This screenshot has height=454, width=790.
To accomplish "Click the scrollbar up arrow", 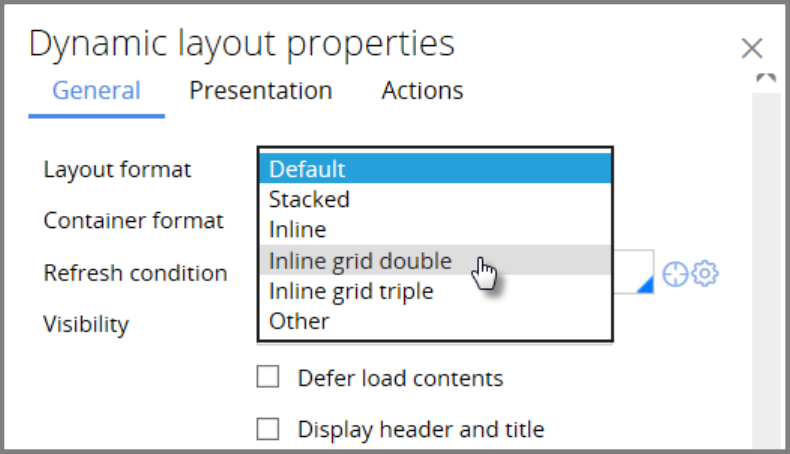I will coord(766,78).
